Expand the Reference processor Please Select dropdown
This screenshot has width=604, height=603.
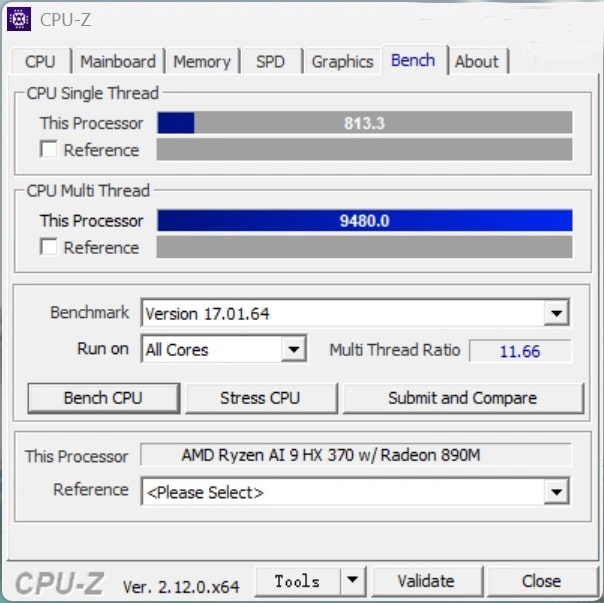pyautogui.click(x=556, y=492)
